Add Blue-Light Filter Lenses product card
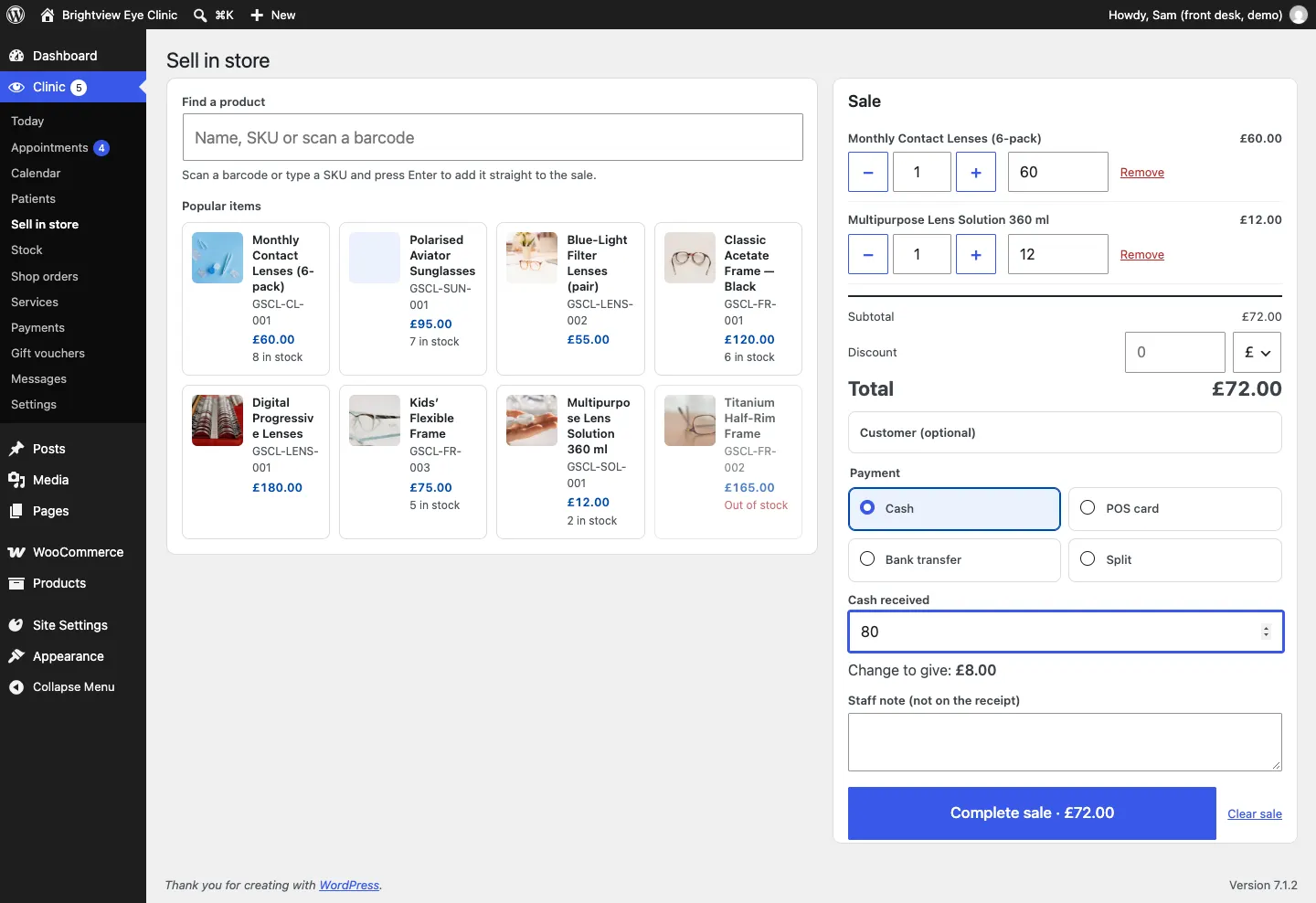The image size is (1316, 903). (x=570, y=299)
